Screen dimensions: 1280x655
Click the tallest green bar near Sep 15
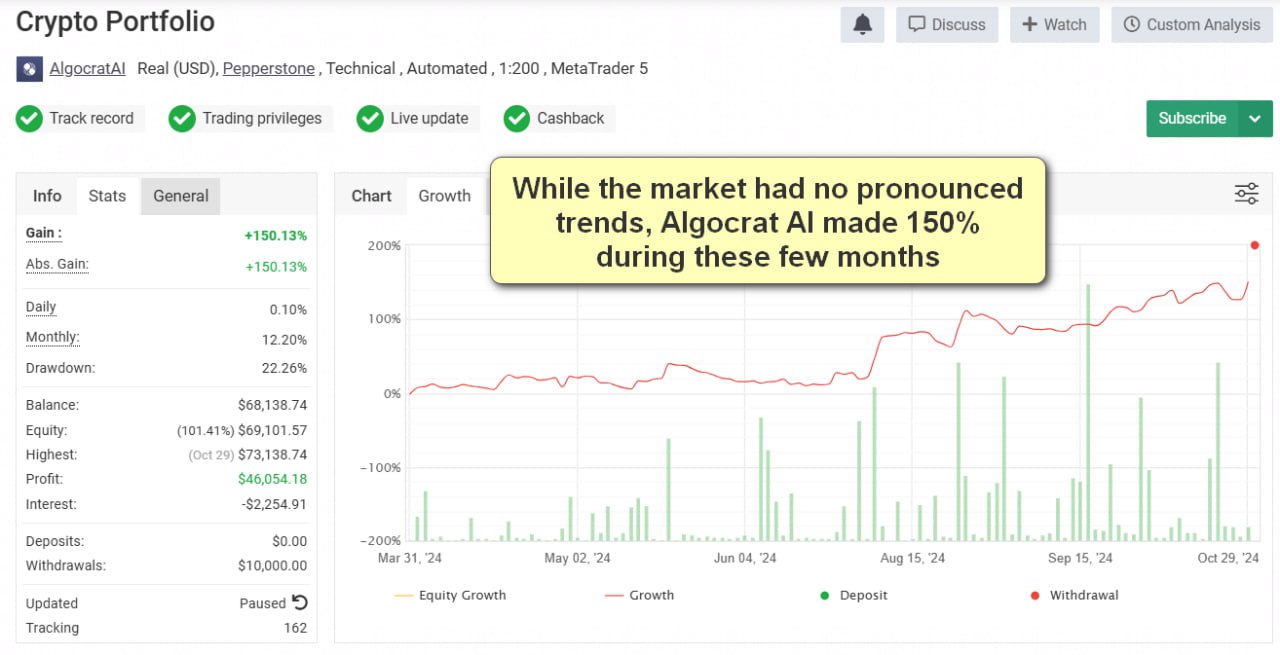[x=1088, y=410]
